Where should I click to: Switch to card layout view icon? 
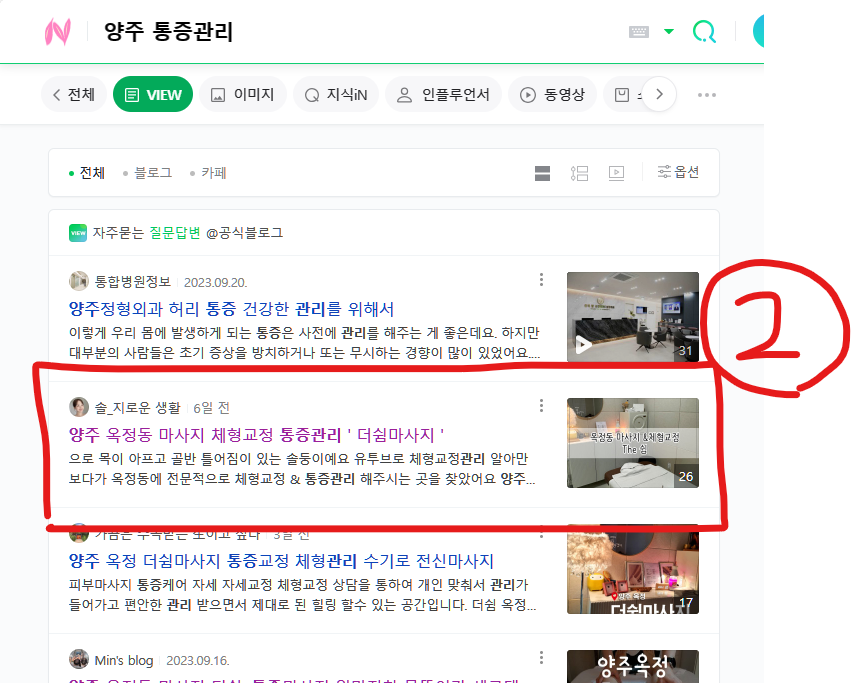point(542,173)
